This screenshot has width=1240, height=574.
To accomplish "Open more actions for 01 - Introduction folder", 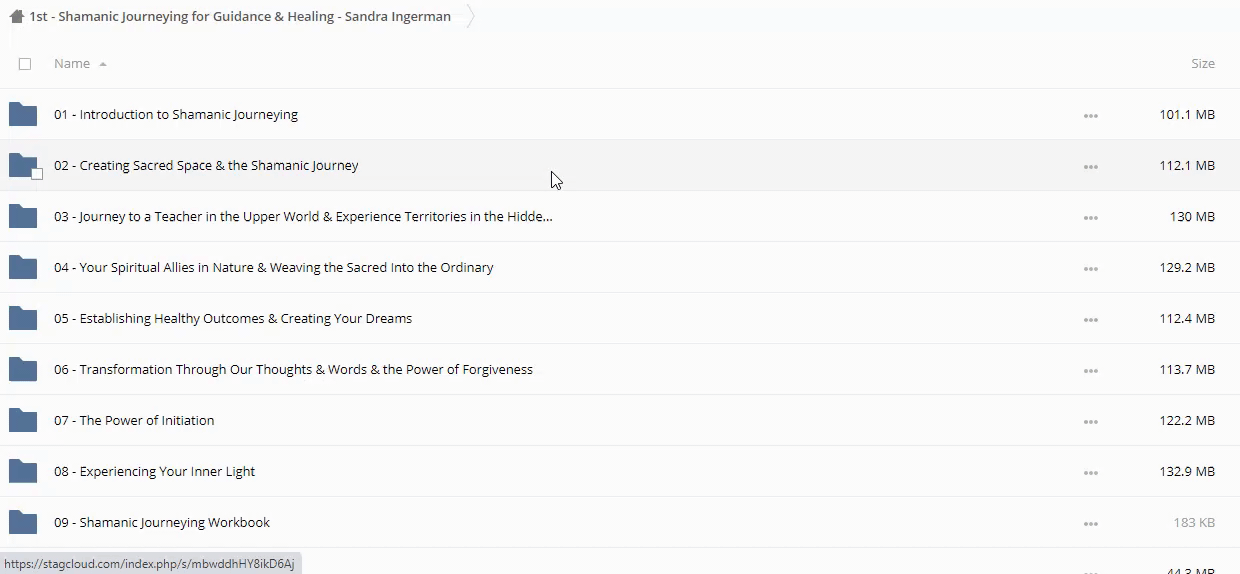I will point(1090,116).
